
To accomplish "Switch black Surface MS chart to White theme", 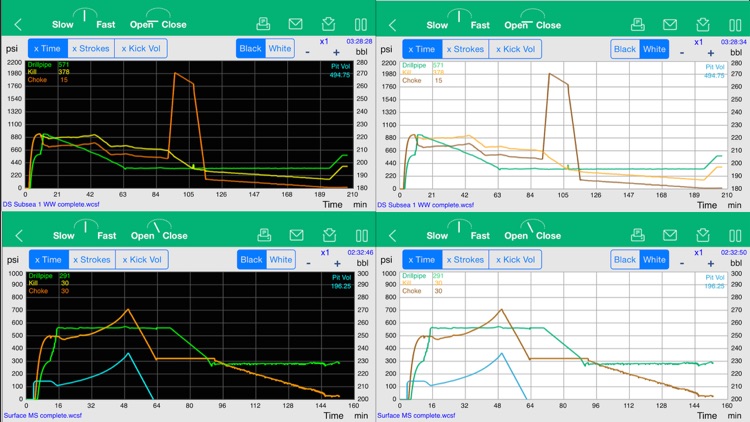I will (x=281, y=259).
